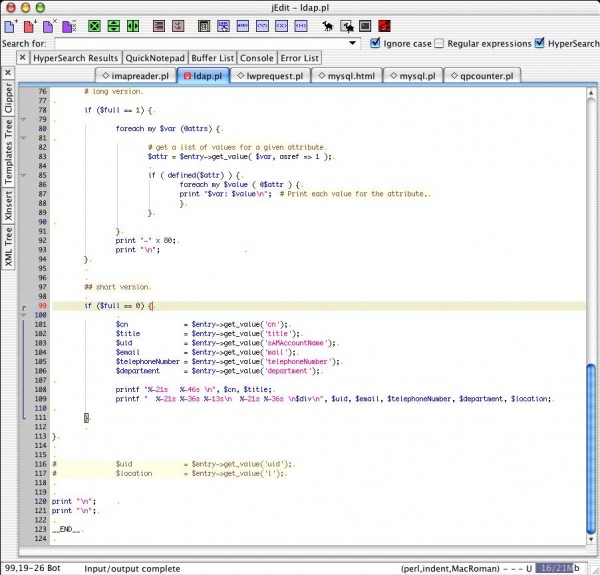The height and width of the screenshot is (575, 600).
Task: Click the scrollbar down arrow
Action: tap(591, 539)
